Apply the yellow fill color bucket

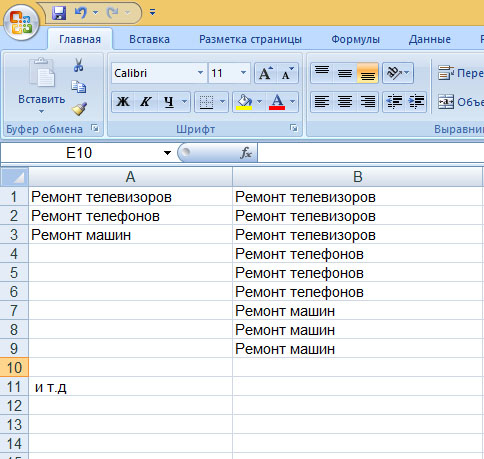click(x=244, y=101)
